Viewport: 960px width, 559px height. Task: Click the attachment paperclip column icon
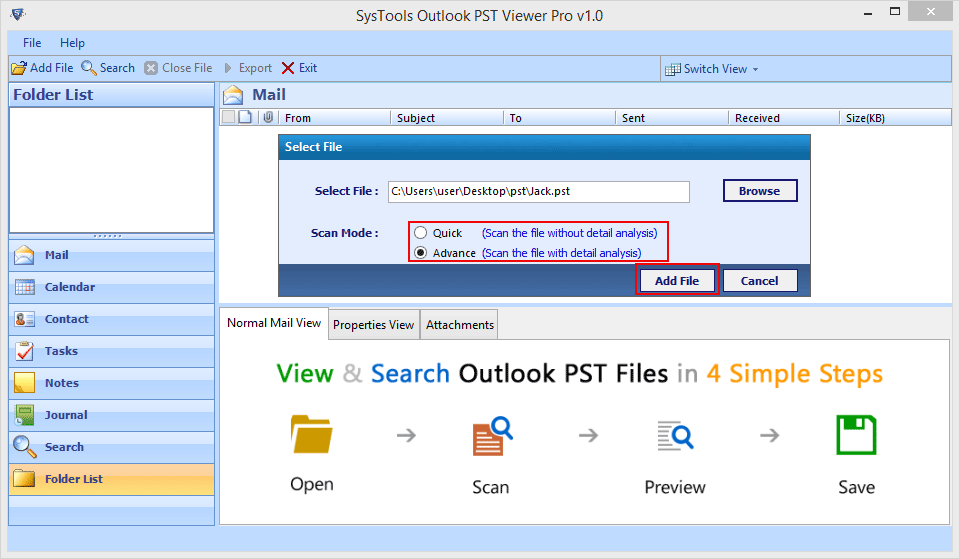click(x=268, y=118)
